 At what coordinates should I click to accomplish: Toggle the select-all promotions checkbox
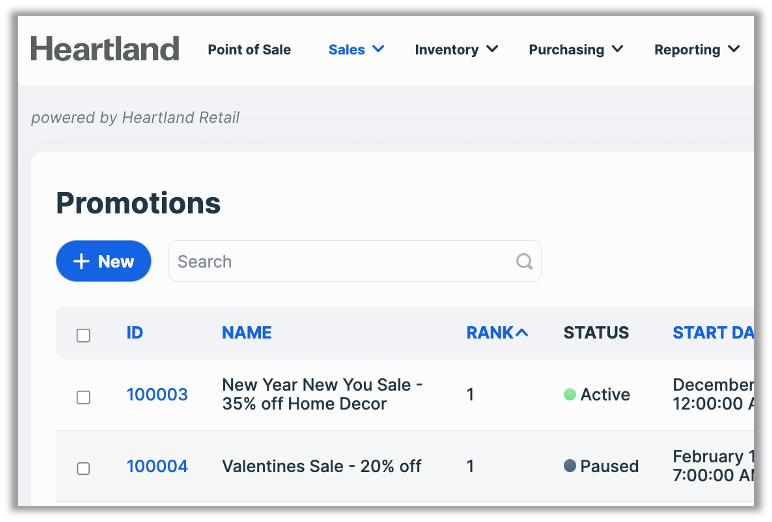84,335
